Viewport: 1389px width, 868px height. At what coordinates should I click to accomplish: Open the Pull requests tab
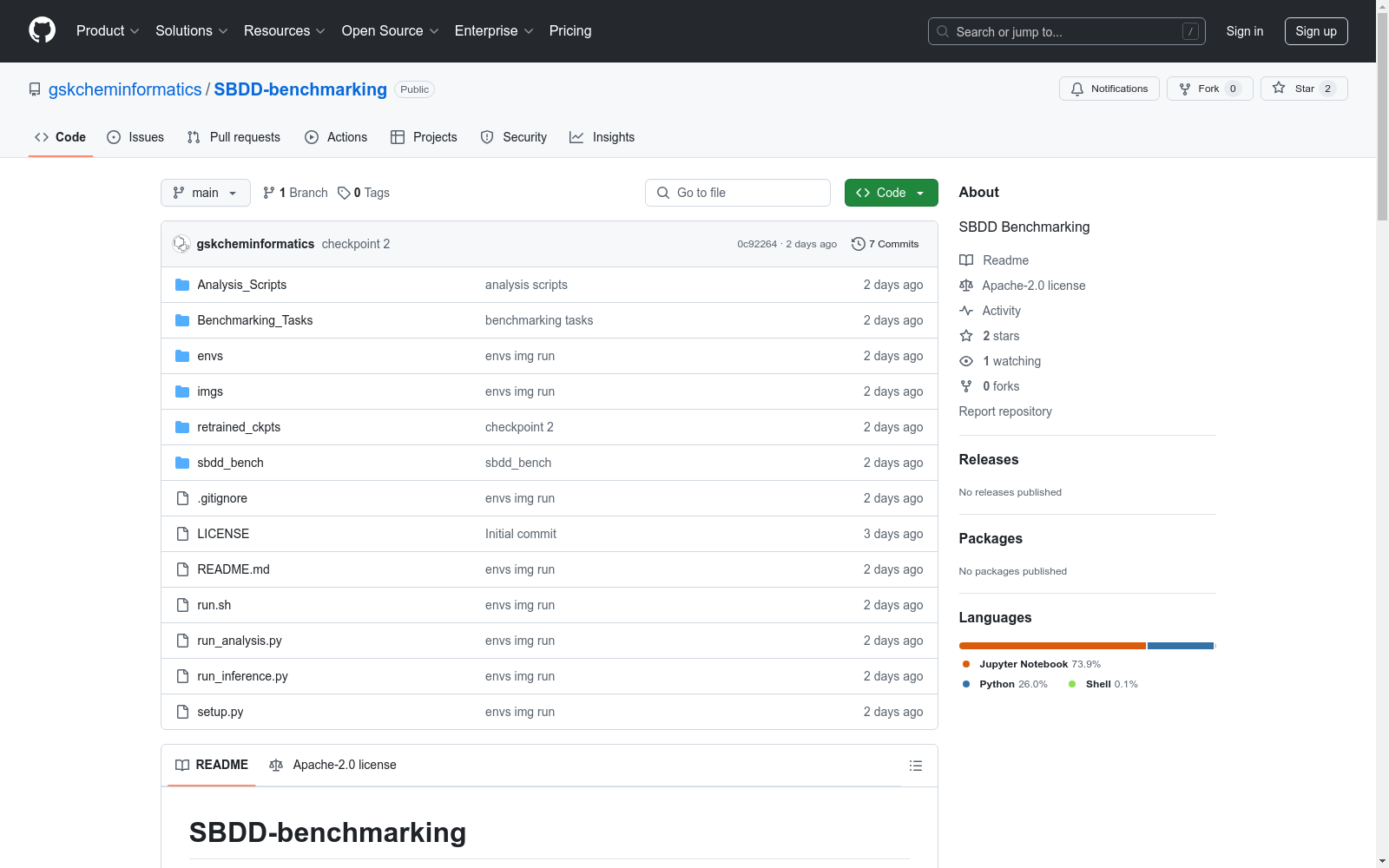(x=234, y=137)
